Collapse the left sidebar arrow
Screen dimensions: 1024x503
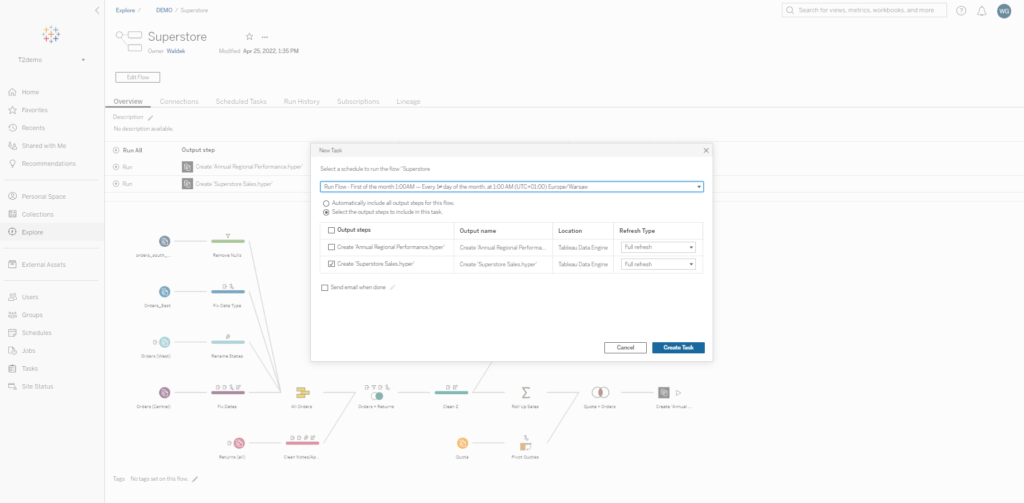[x=96, y=10]
